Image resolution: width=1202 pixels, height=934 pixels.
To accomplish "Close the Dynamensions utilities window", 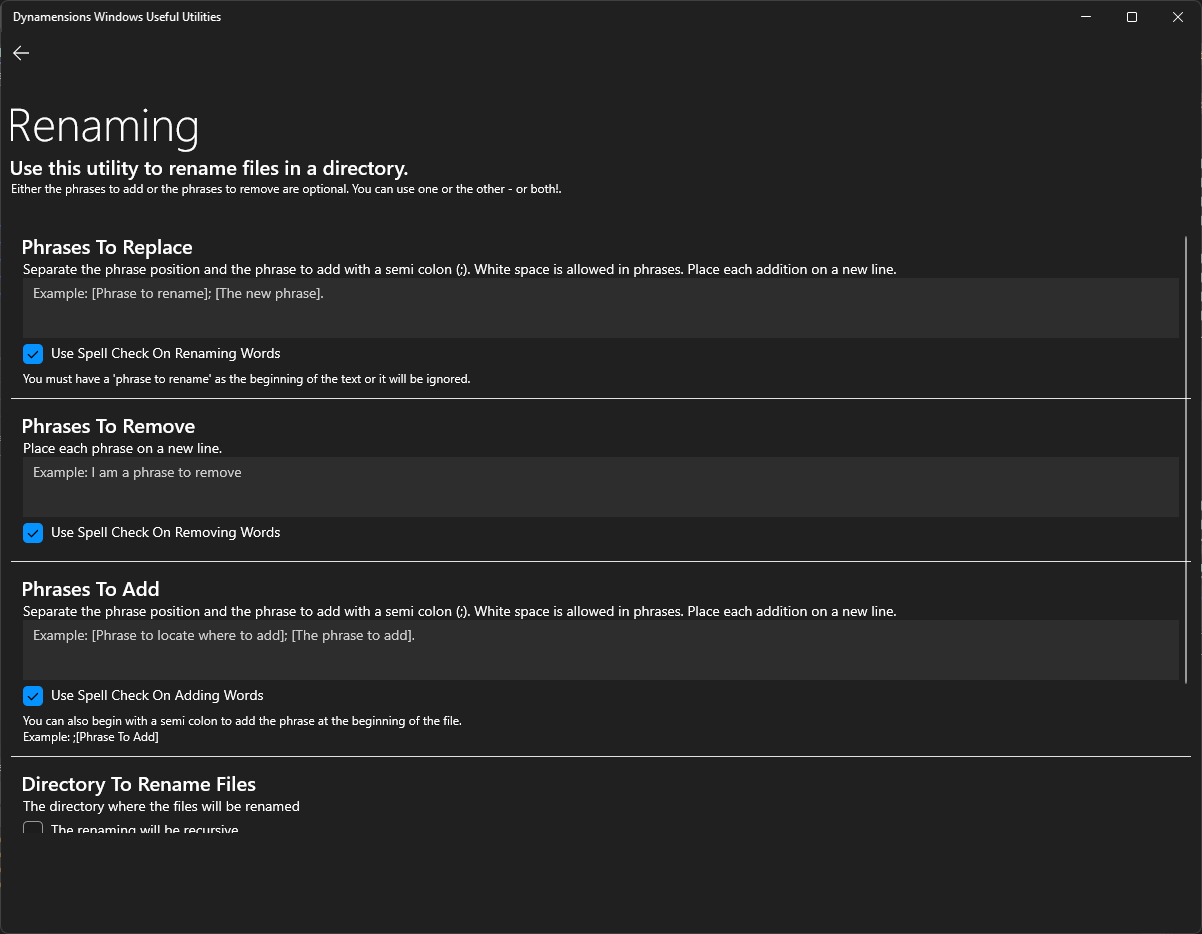I will tap(1177, 17).
